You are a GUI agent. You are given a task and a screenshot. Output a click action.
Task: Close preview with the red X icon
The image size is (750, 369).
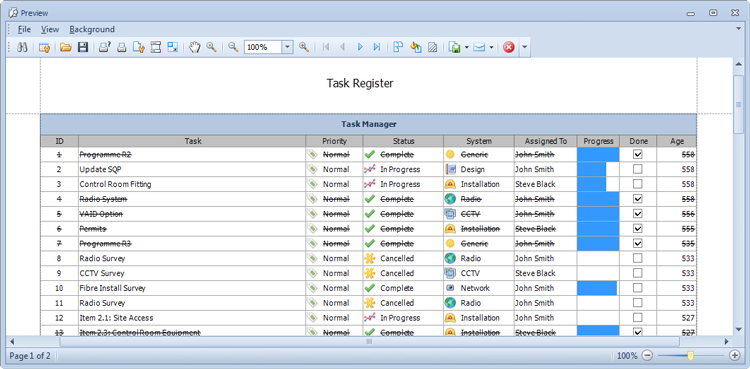pos(509,47)
